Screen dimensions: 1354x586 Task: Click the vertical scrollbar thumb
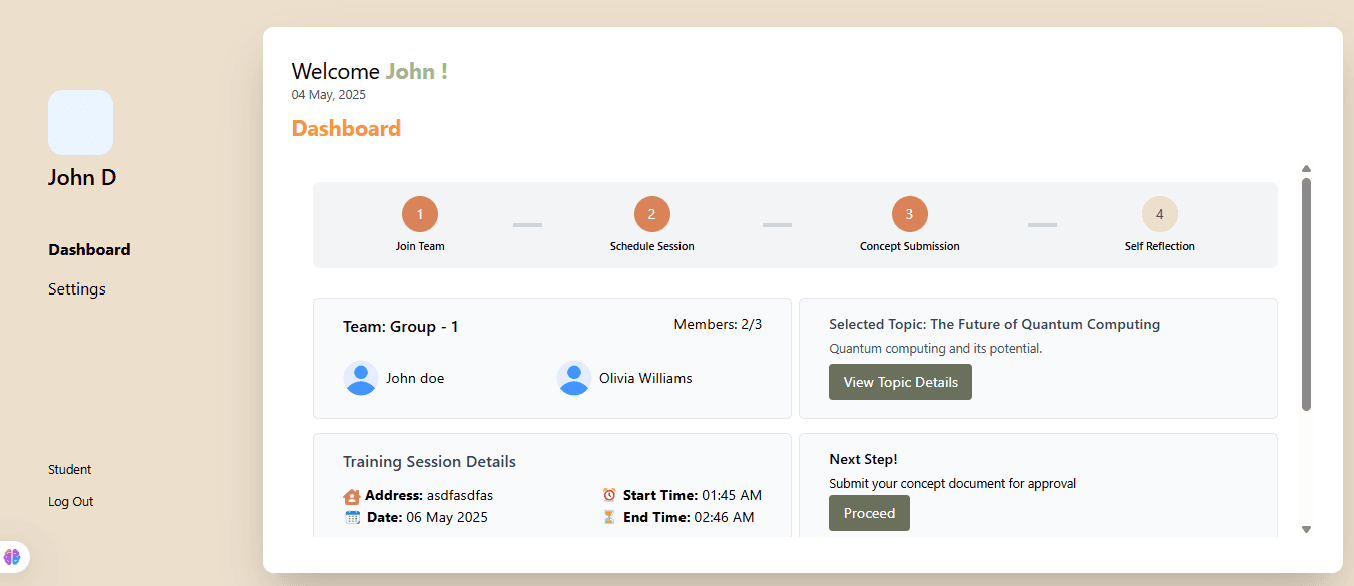(1306, 294)
